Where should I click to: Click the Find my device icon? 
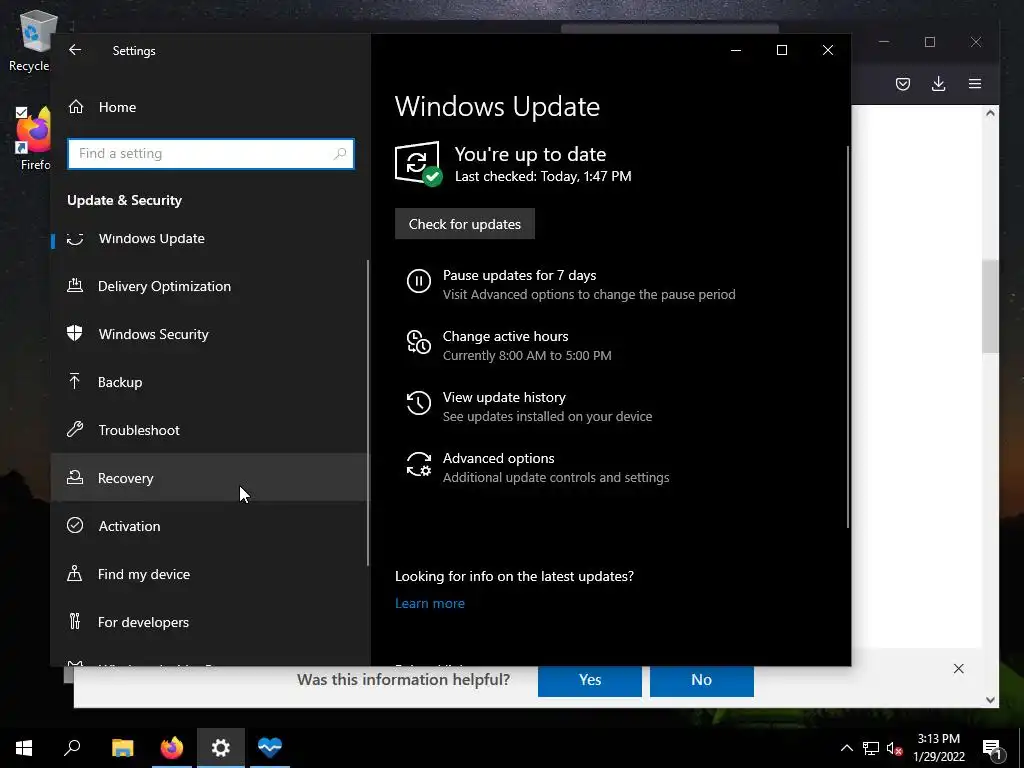point(74,573)
